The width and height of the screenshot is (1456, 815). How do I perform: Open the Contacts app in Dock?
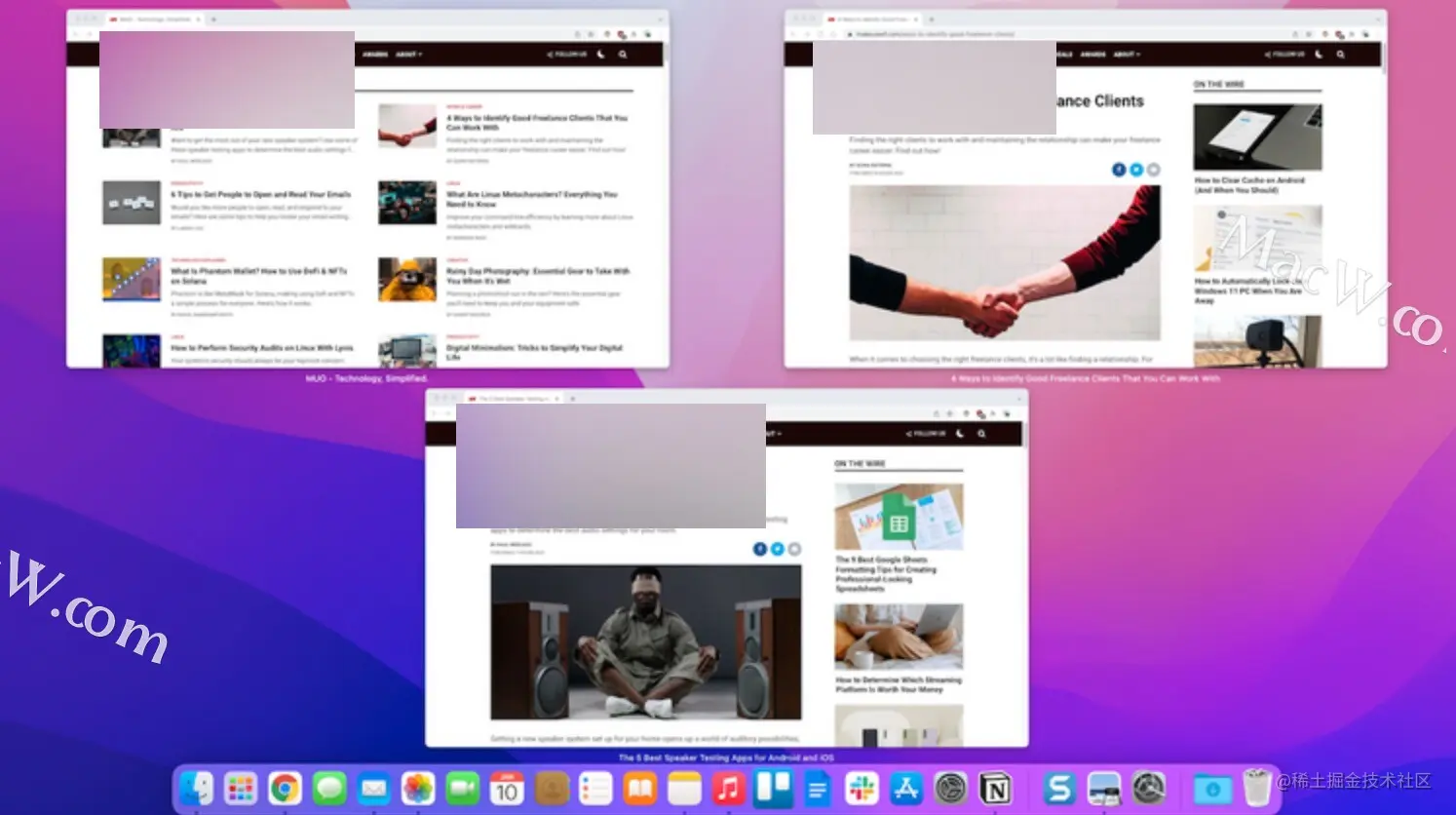coord(552,788)
